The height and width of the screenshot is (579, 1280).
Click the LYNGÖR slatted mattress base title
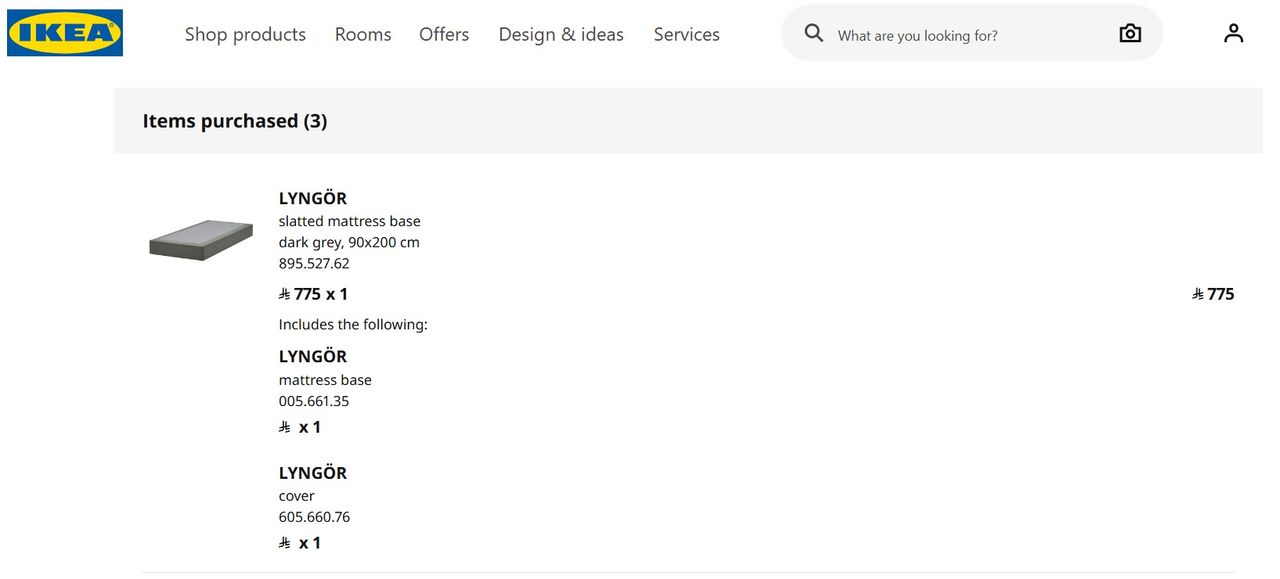(313, 198)
